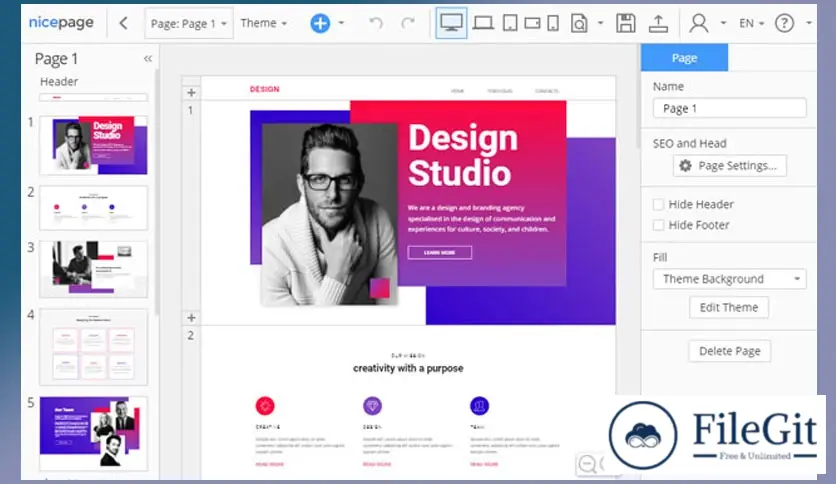
Task: Click Read More under Design column
Action: click(377, 465)
